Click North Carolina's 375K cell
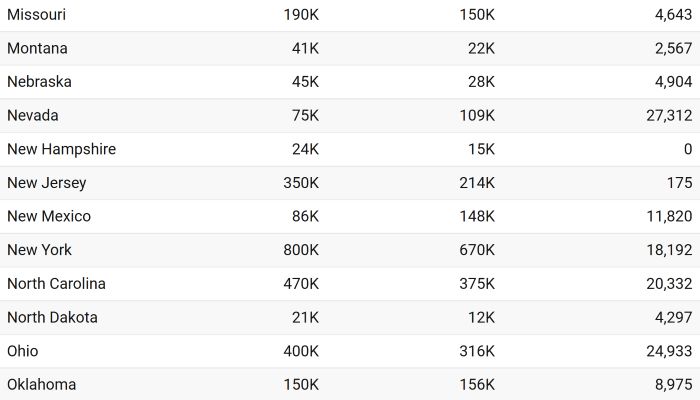This screenshot has width=700, height=400. click(477, 283)
